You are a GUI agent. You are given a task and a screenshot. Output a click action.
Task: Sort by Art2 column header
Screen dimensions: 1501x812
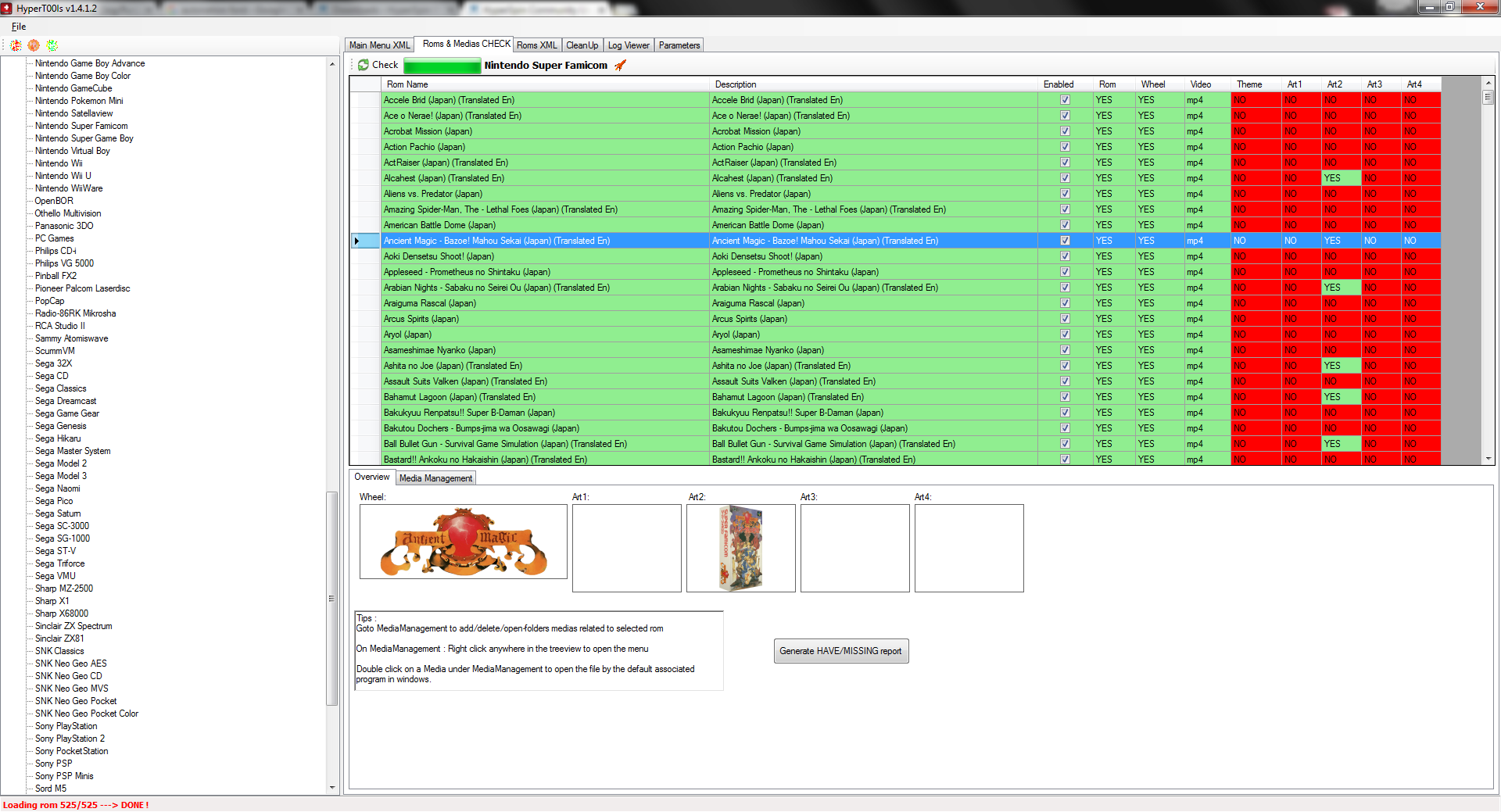(x=1341, y=84)
